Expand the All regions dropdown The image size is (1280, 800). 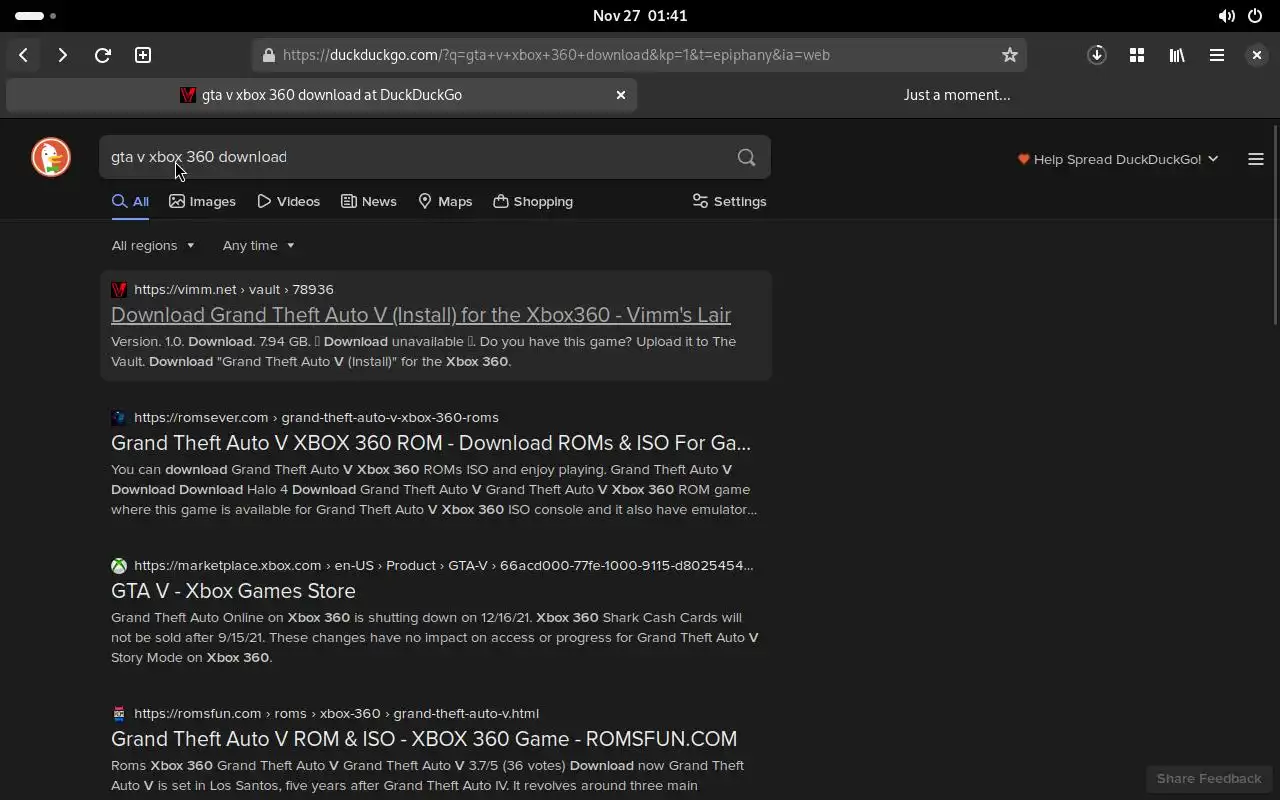tap(153, 245)
